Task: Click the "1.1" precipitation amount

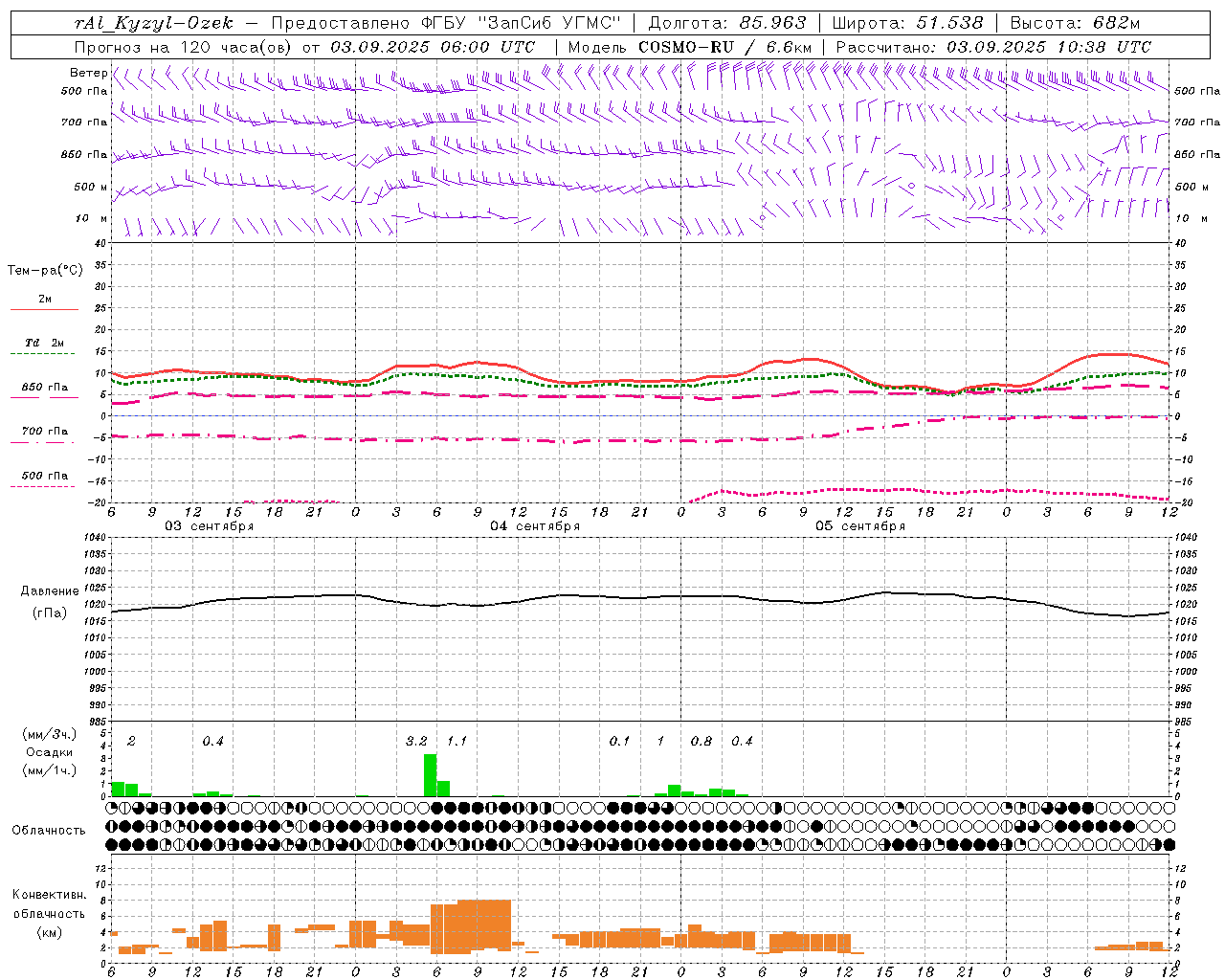Action: pyautogui.click(x=457, y=741)
